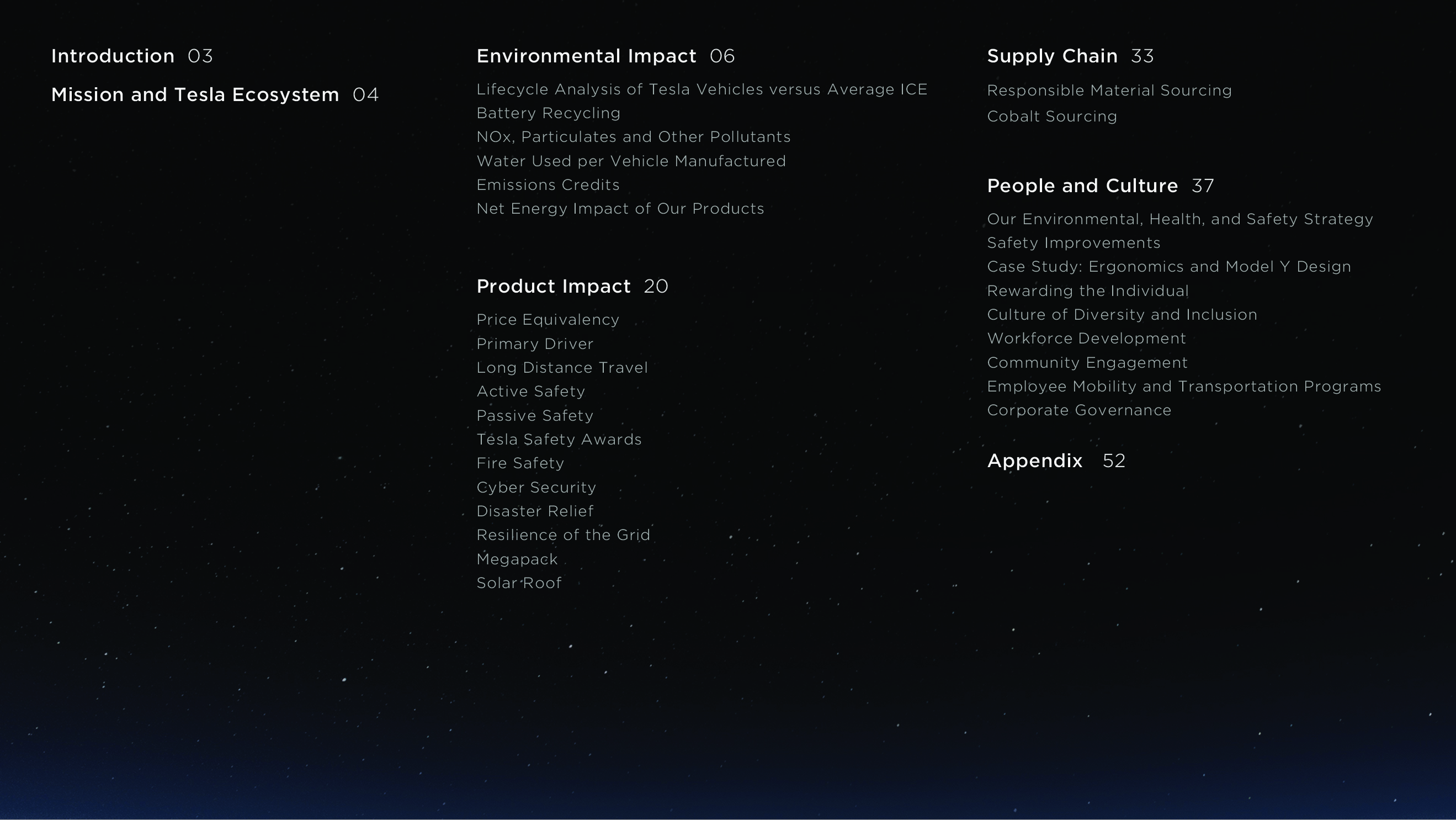This screenshot has height=820, width=1456.
Task: Open Water Used per Vehicle Manufactured
Action: tap(631, 161)
